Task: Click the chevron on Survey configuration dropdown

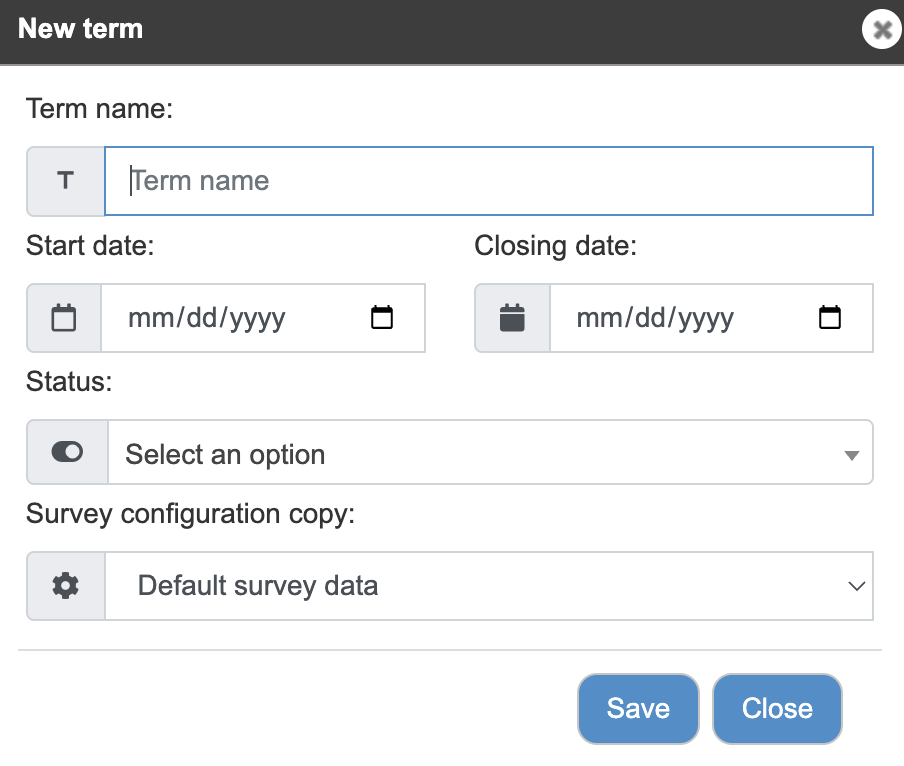Action: point(857,586)
